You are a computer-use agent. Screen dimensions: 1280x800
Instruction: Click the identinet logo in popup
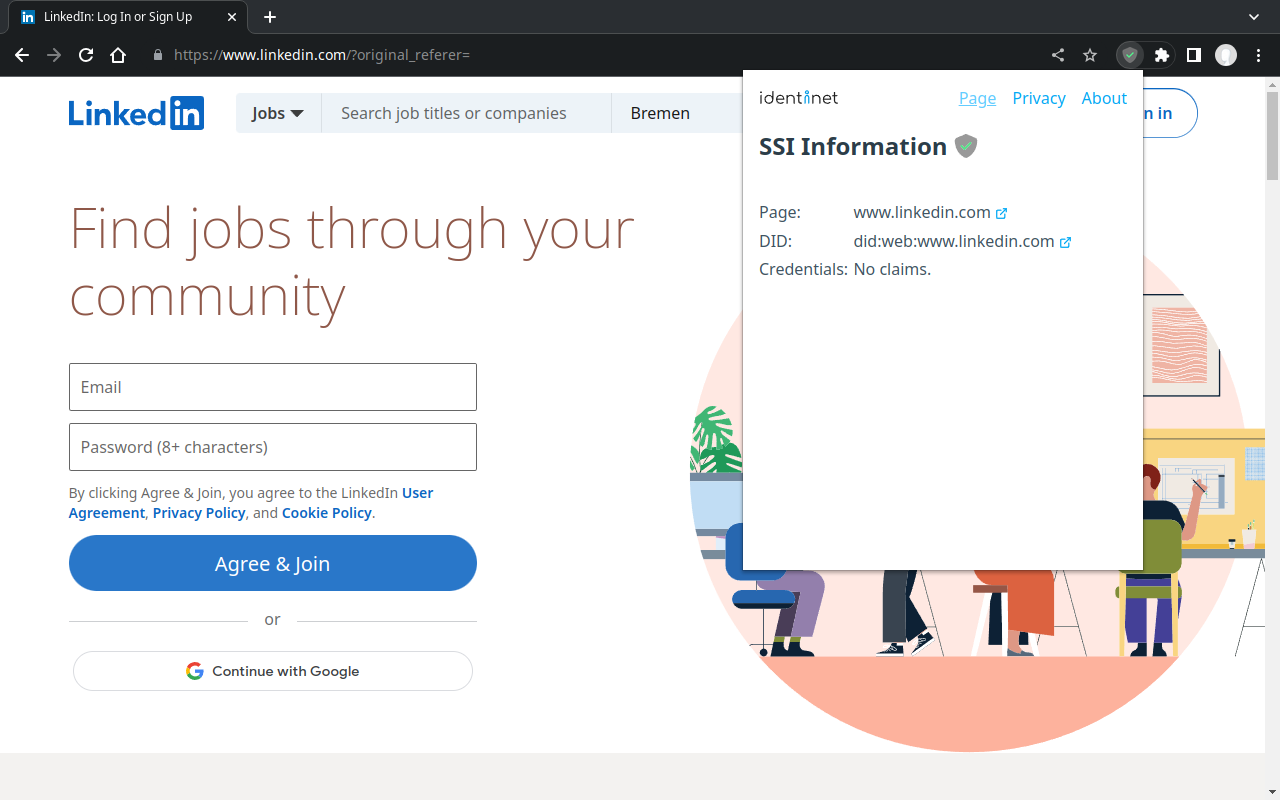coord(799,97)
